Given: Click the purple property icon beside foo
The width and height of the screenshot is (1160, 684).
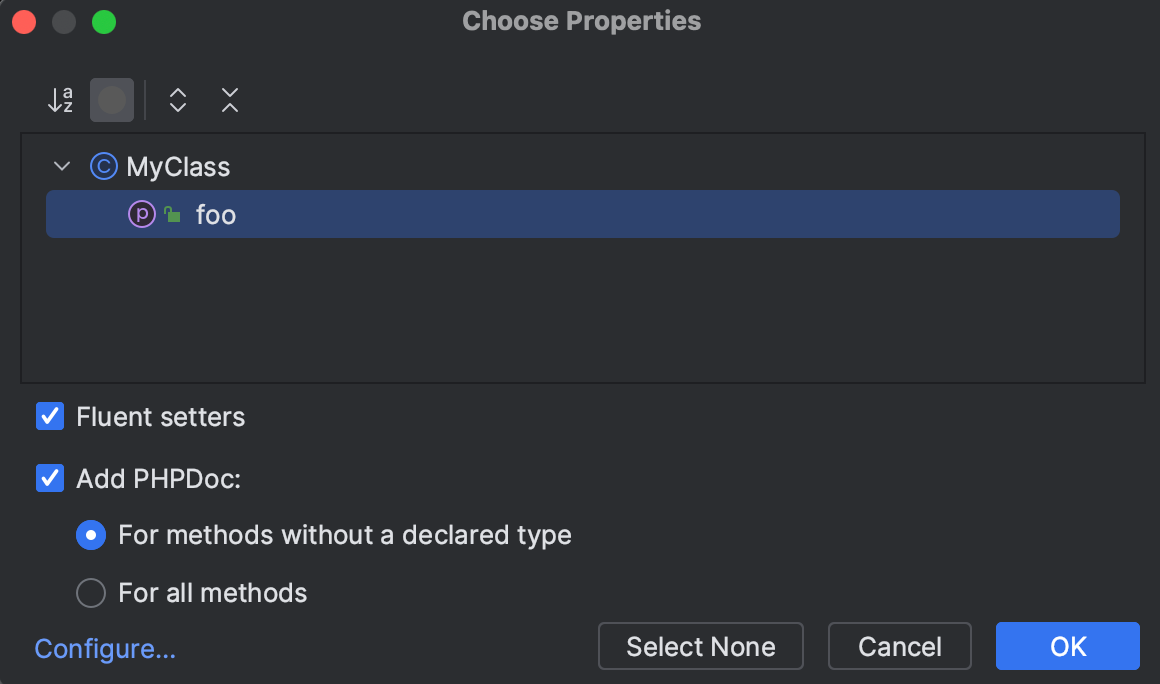Looking at the screenshot, I should (x=141, y=214).
